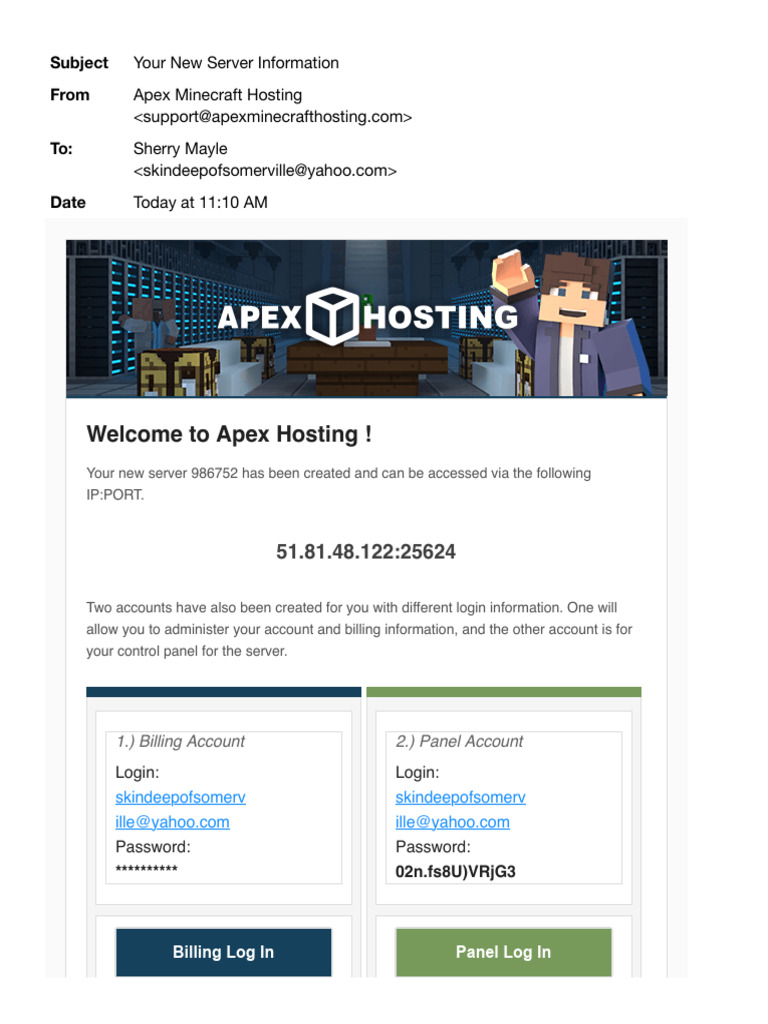768x1024 pixels.
Task: Click the masked billing password asterisks
Action: click(x=146, y=869)
